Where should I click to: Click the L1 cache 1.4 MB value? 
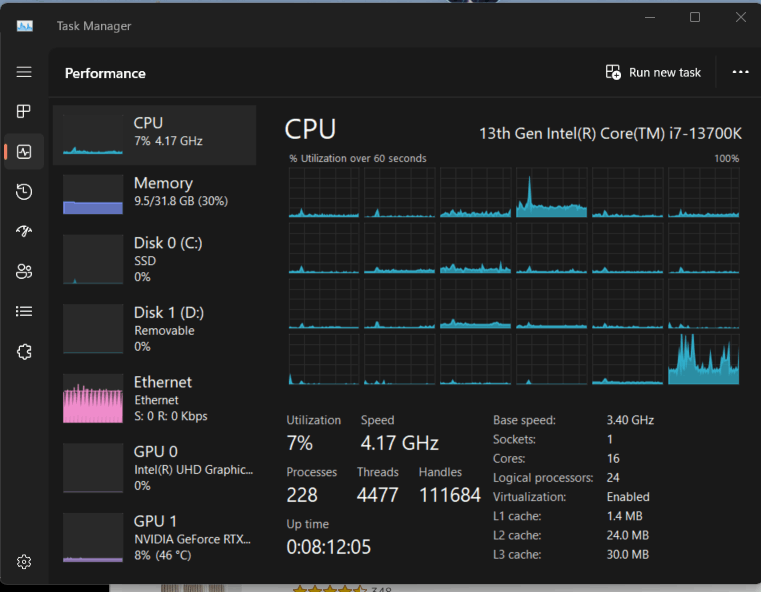(x=625, y=516)
